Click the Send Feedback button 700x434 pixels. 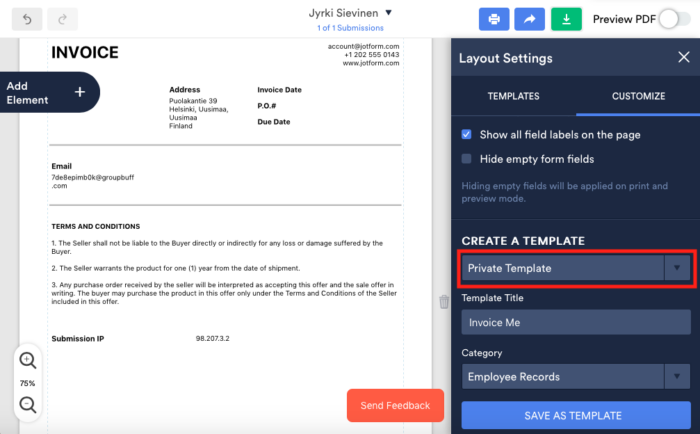(x=395, y=405)
